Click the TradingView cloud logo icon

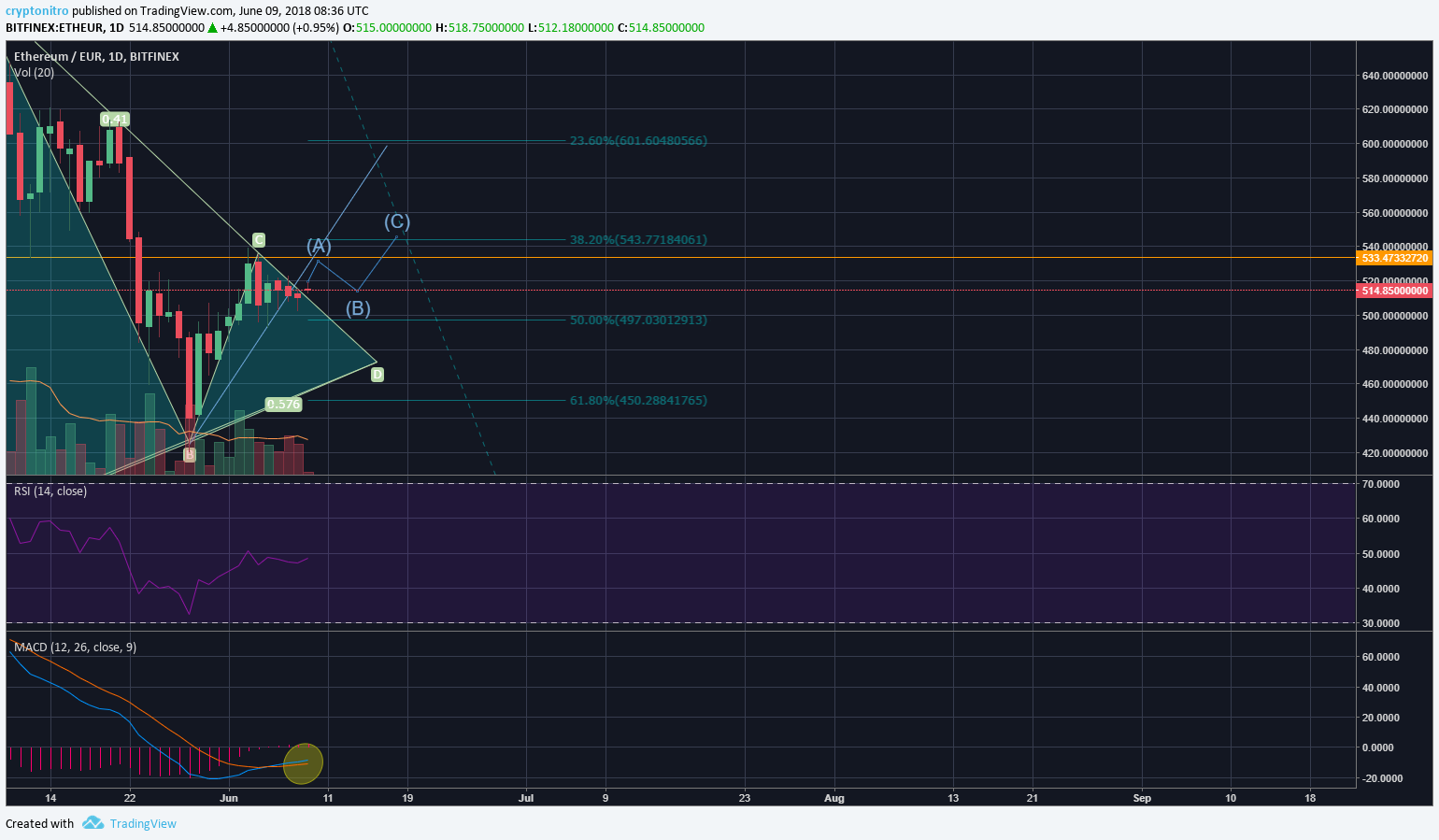(92, 822)
